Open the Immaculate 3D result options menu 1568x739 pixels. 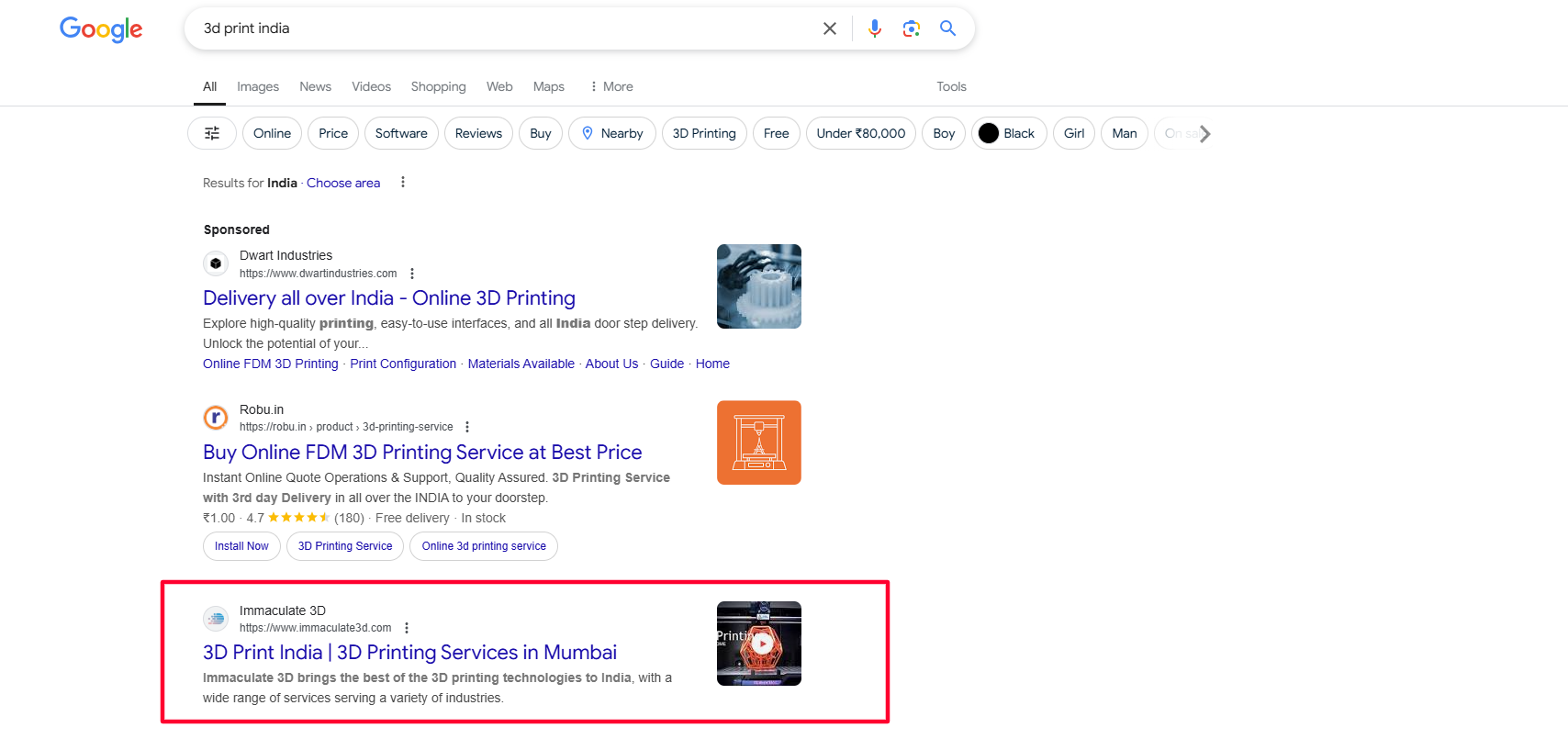click(407, 628)
